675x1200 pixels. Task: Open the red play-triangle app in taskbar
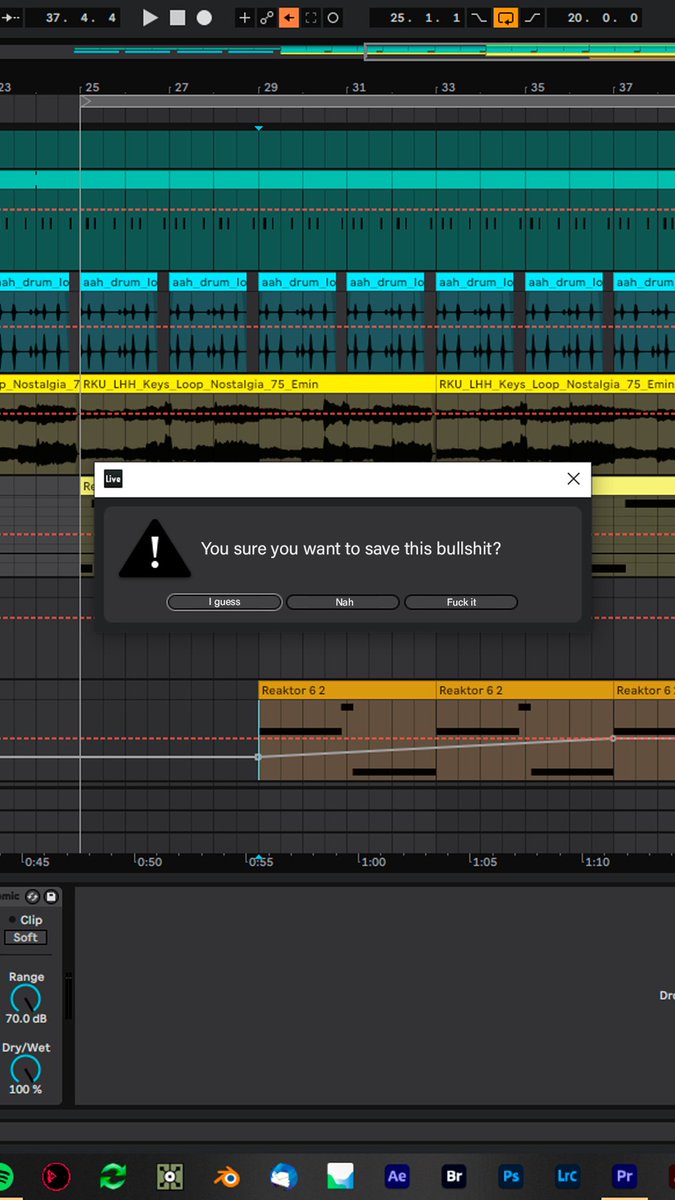55,1176
